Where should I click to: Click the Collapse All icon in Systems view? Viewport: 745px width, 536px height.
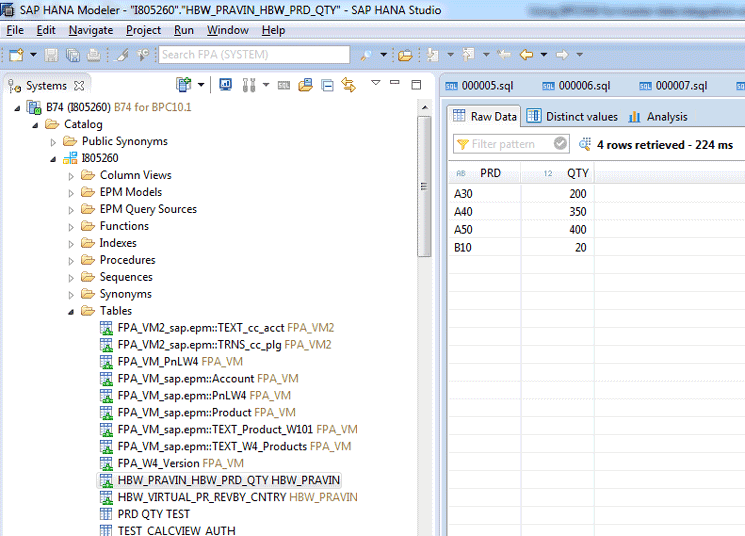click(x=327, y=85)
